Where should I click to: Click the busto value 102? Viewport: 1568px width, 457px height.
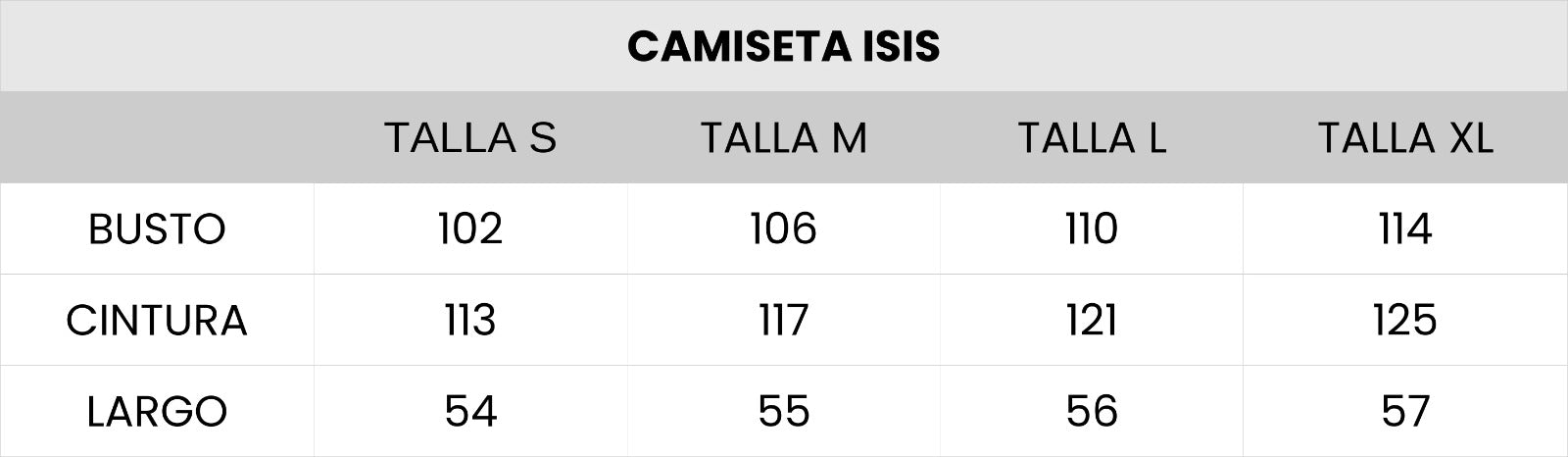(x=470, y=229)
